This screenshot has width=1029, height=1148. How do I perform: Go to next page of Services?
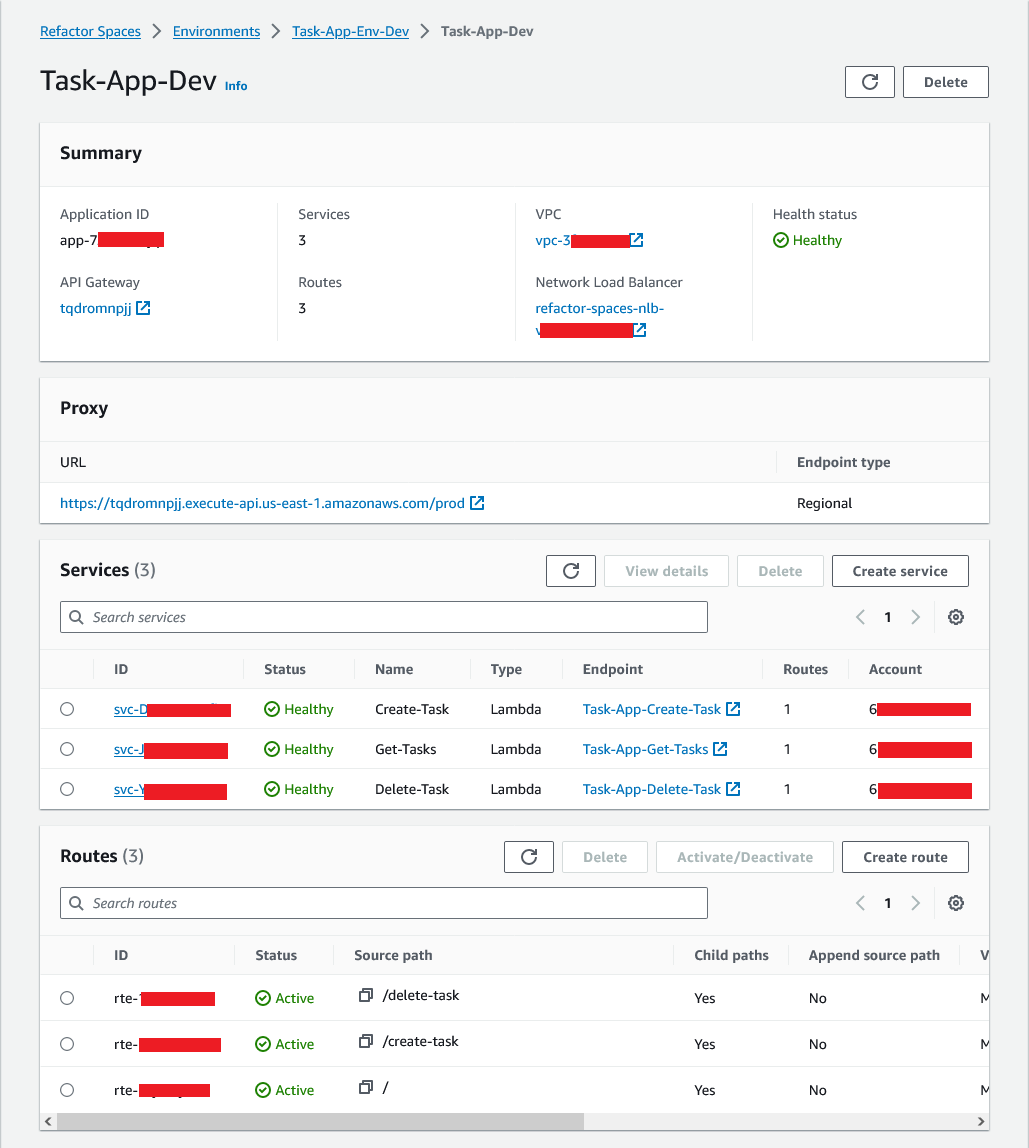point(915,617)
